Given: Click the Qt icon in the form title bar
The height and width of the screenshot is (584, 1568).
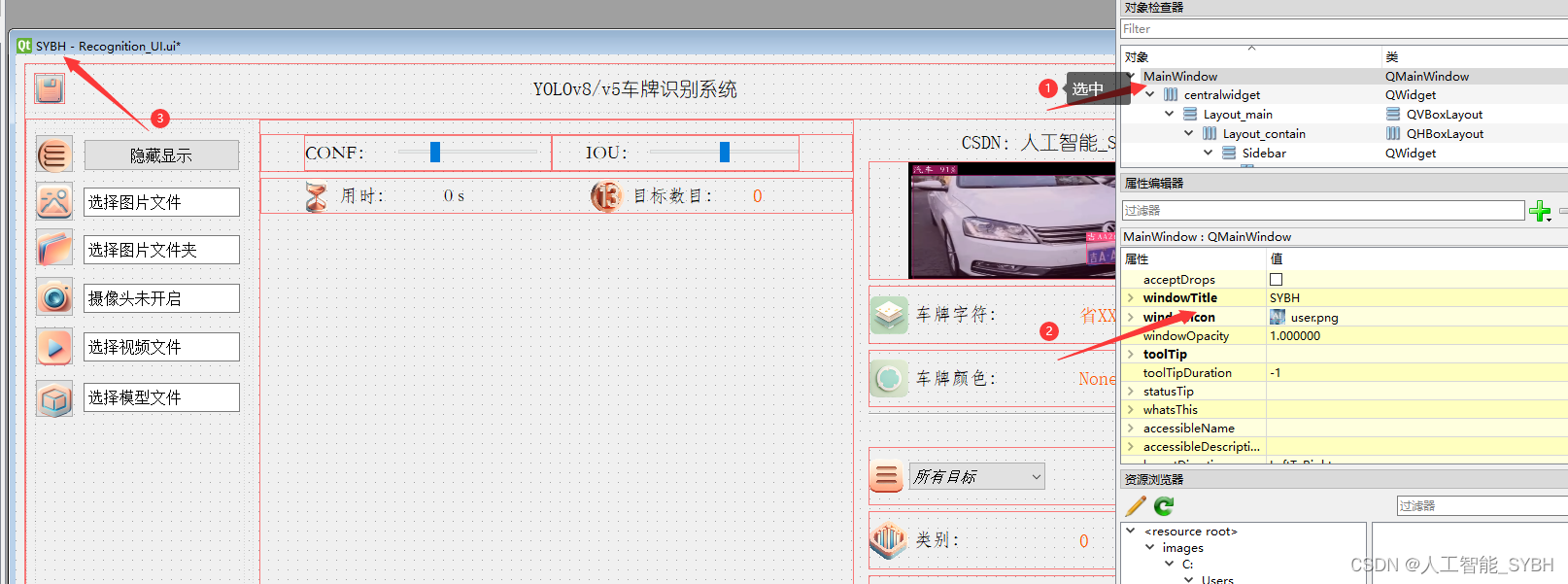Looking at the screenshot, I should tap(24, 46).
